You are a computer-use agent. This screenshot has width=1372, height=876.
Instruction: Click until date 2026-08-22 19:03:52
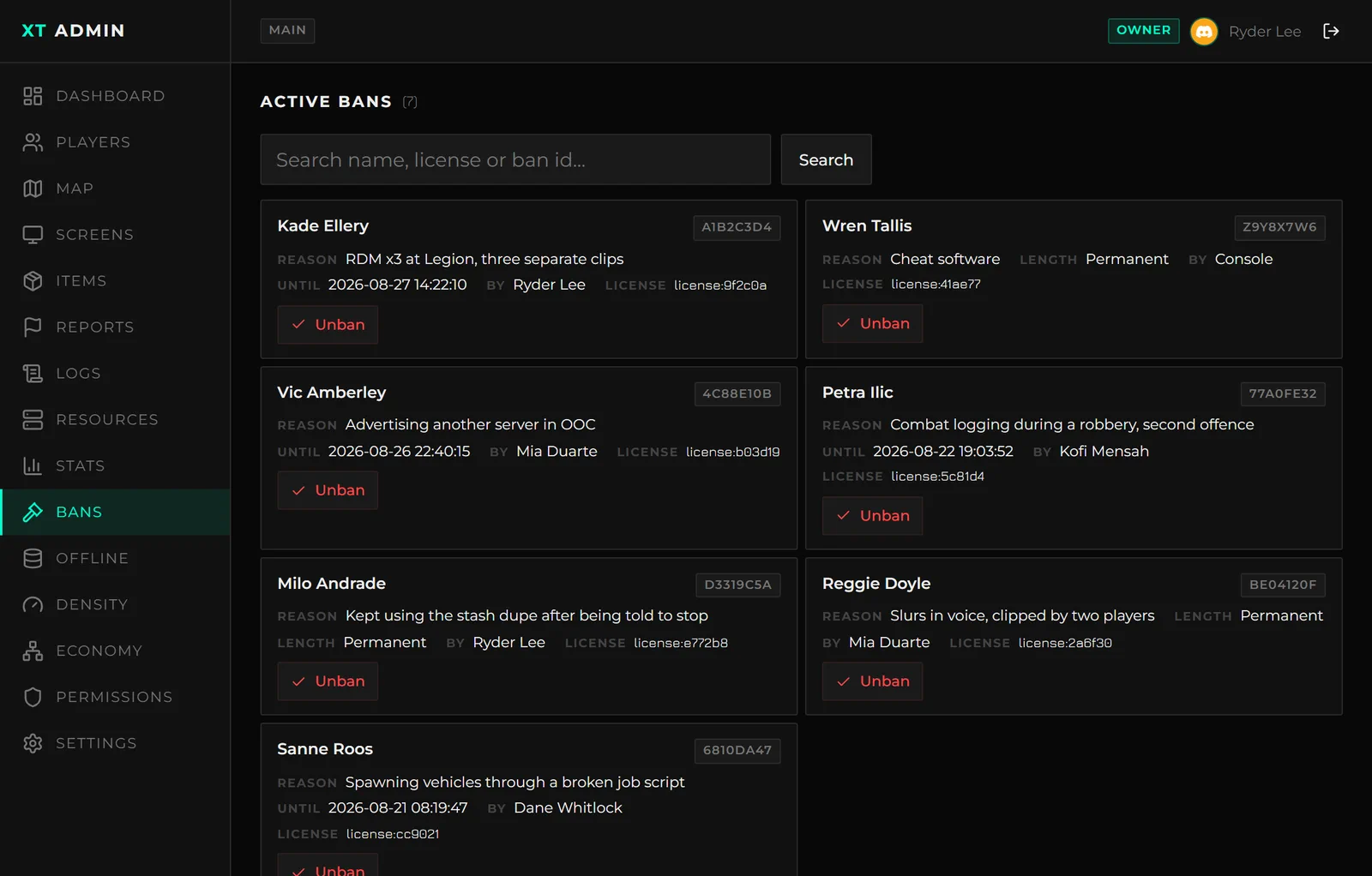[943, 452]
